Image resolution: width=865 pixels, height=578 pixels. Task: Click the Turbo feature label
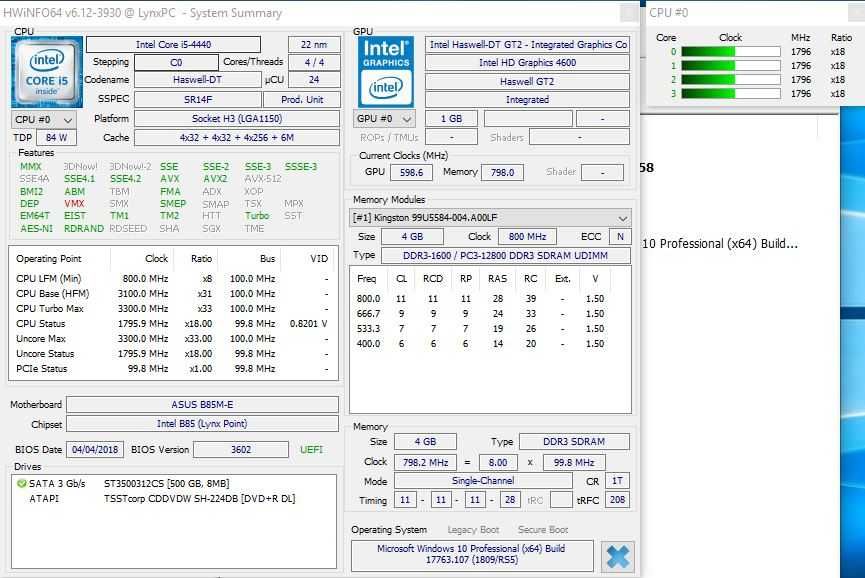tap(257, 216)
